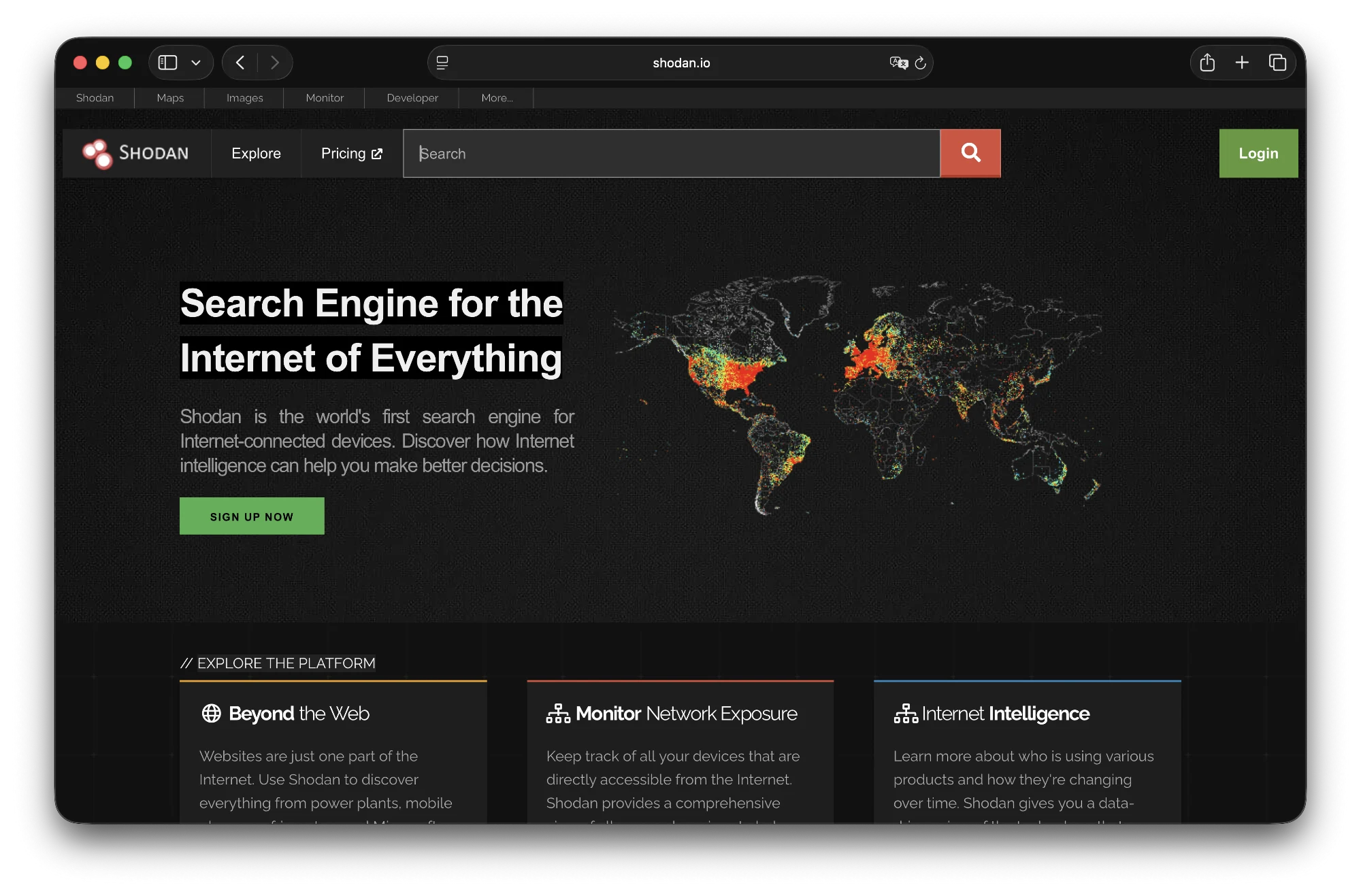The image size is (1361, 896).
Task: Toggle the Safari sidebar icon
Action: point(167,63)
